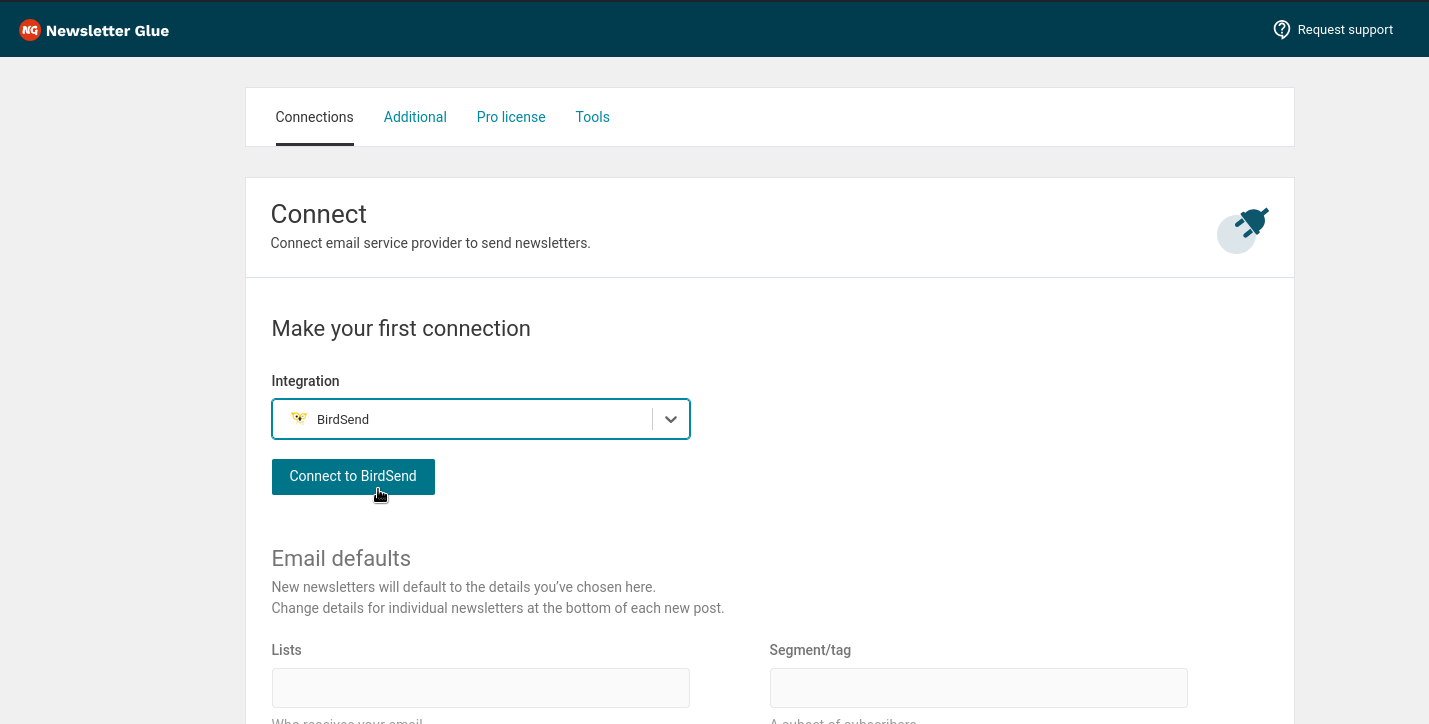The height and width of the screenshot is (724, 1429).
Task: Click 'Change details for individual newsletters' text line
Action: [x=498, y=608]
